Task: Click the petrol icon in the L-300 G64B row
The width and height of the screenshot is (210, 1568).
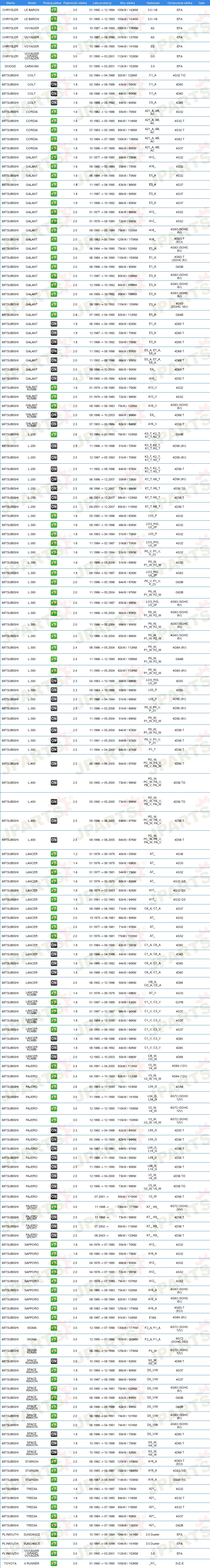Action: tap(54, 659)
